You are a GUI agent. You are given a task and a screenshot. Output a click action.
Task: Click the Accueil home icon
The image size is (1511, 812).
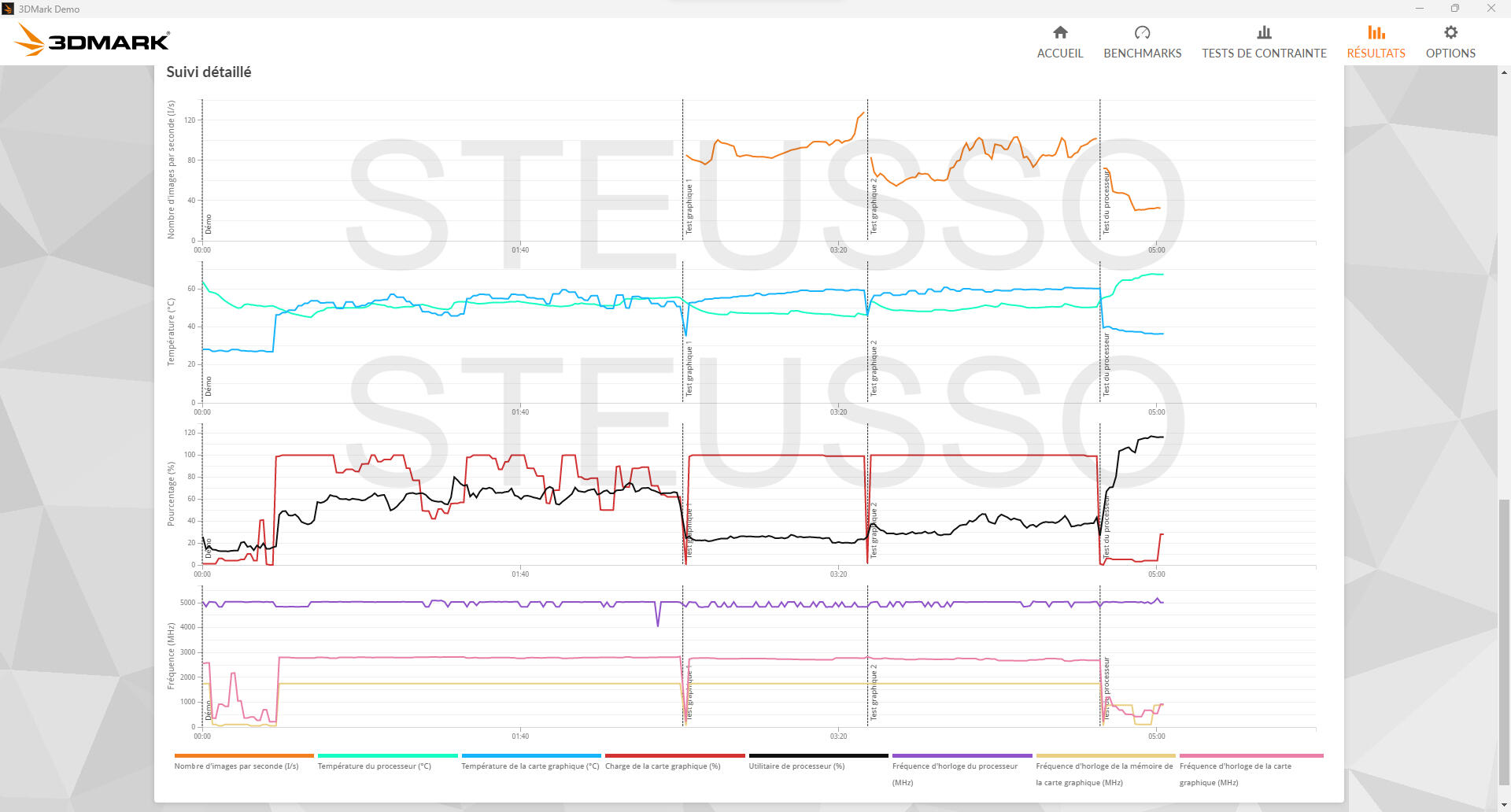point(1060,32)
